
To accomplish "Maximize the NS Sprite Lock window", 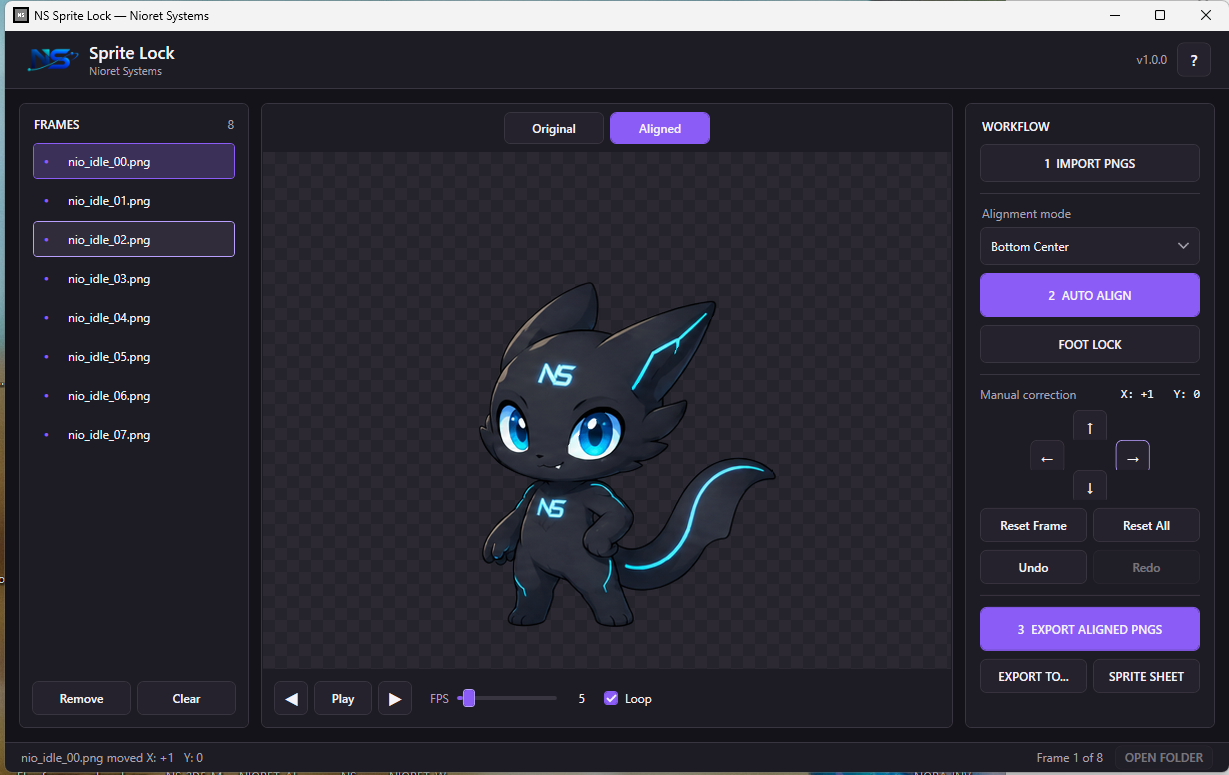I will (x=1160, y=15).
